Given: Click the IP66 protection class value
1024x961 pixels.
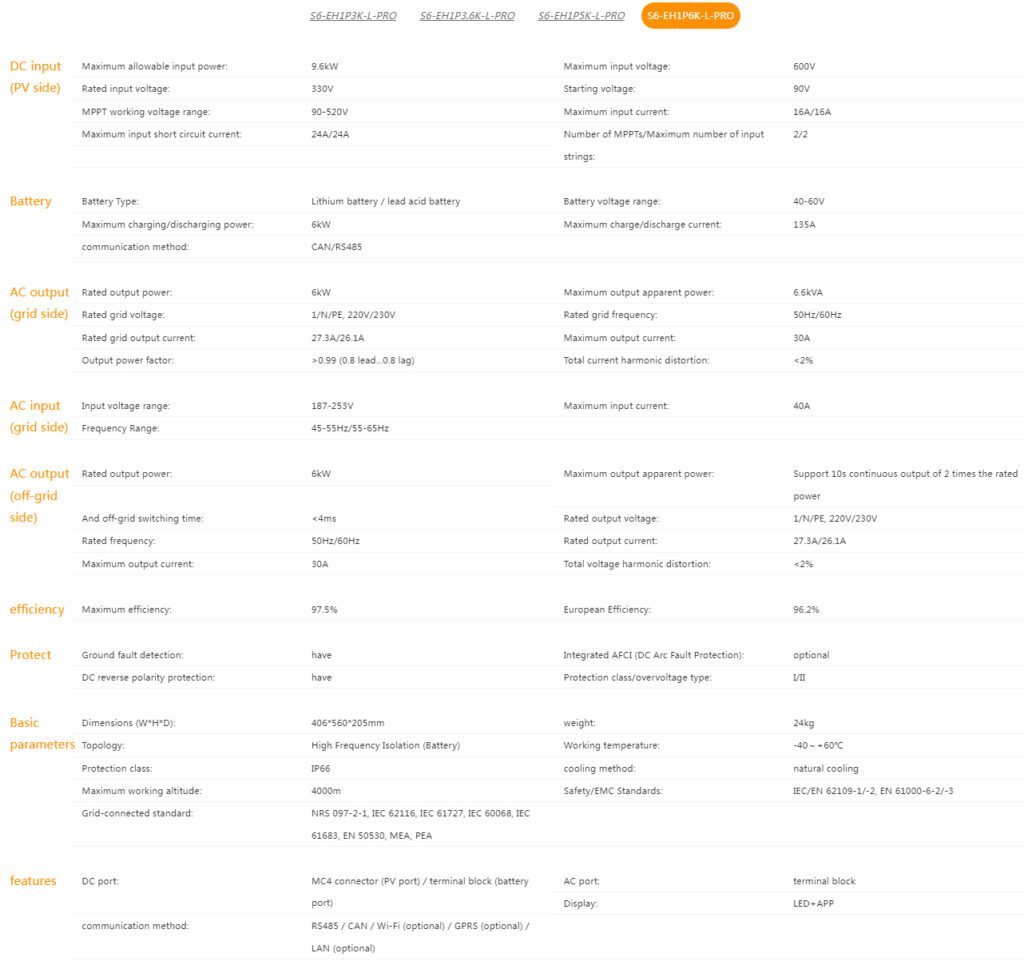Looking at the screenshot, I should 321,769.
